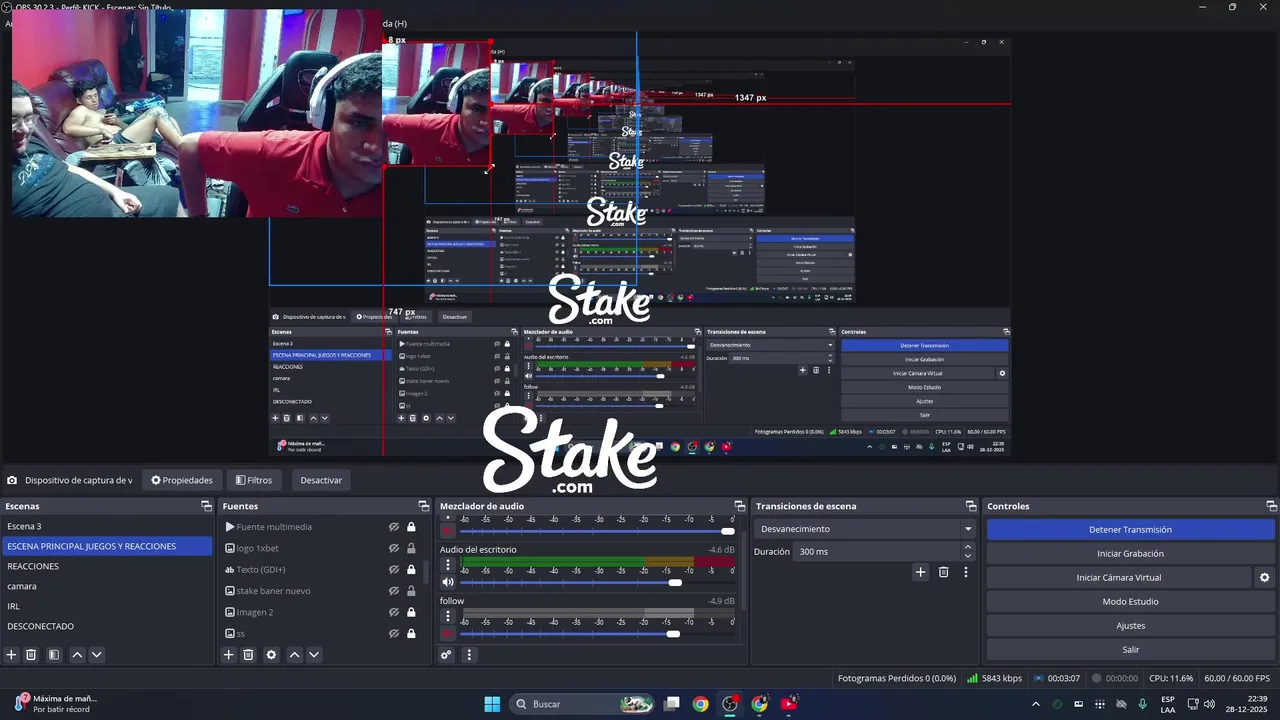Mute Audio del escritorio speaker
This screenshot has width=1280, height=720.
tap(448, 582)
